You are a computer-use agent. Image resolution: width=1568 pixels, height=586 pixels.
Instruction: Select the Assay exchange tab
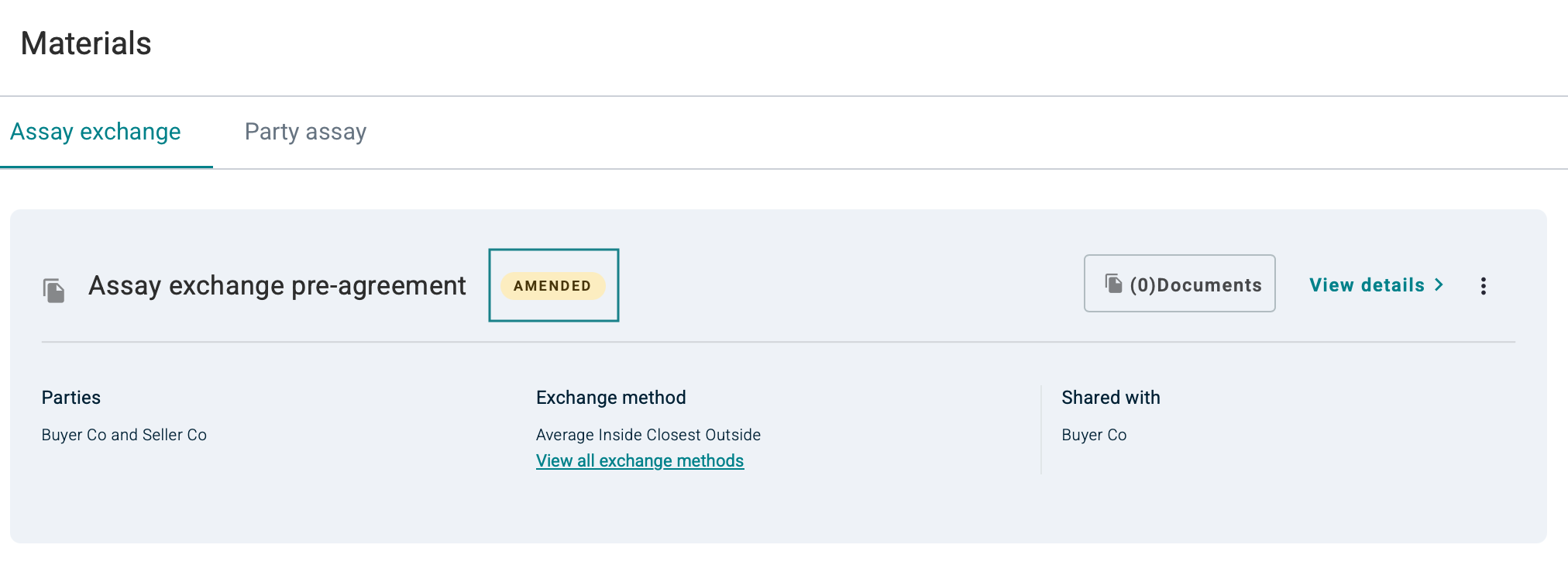point(95,132)
